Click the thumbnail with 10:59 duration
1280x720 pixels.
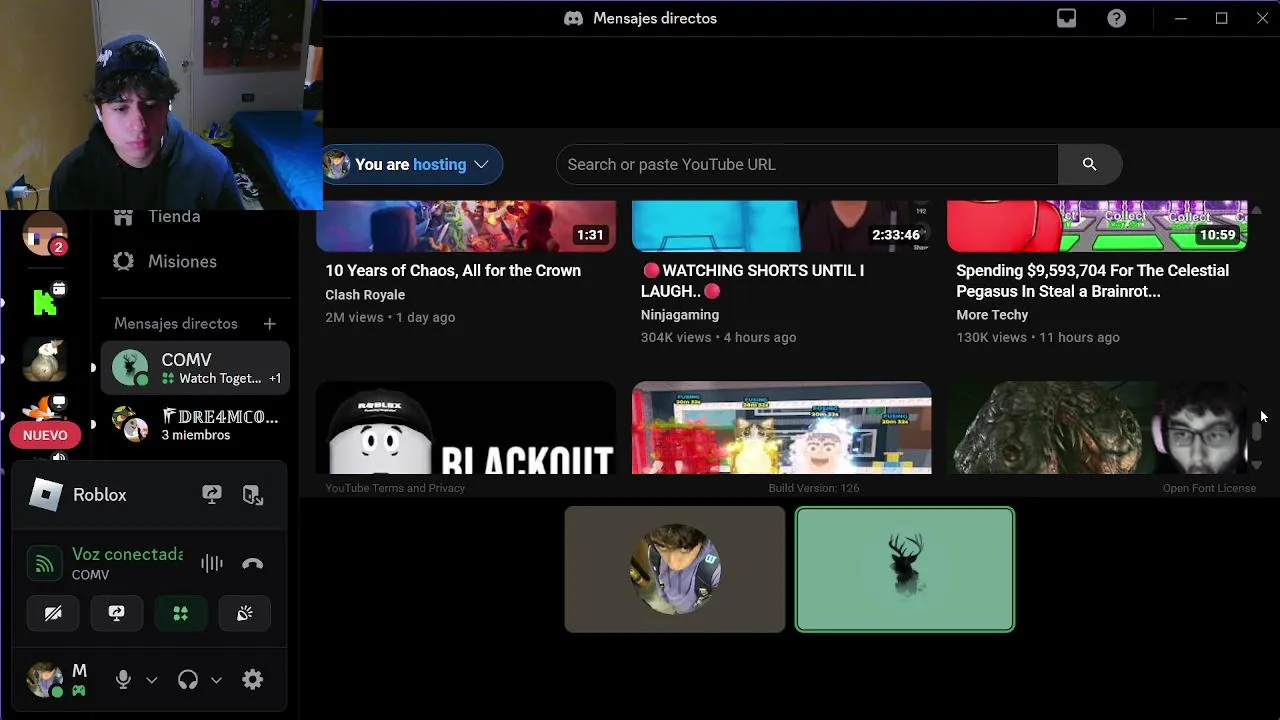coord(1097,226)
